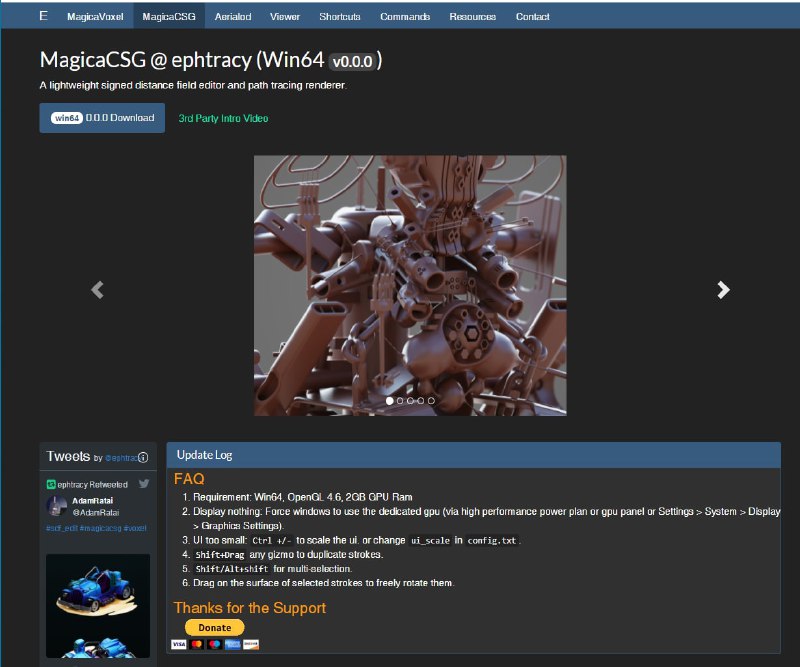Open the Shortcuts page
Screen dimensions: 800x667
340,16
